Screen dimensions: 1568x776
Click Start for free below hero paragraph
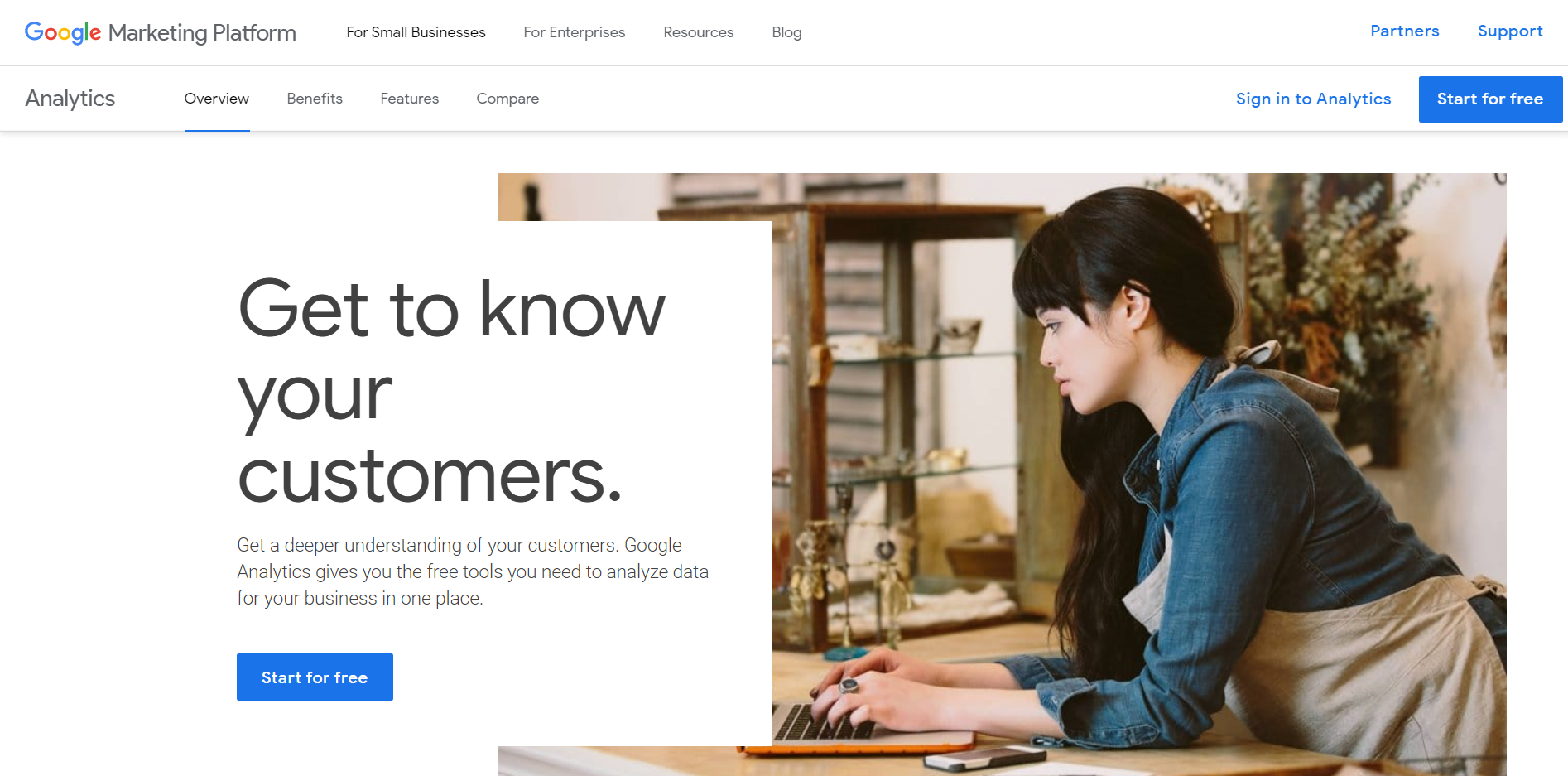point(315,677)
